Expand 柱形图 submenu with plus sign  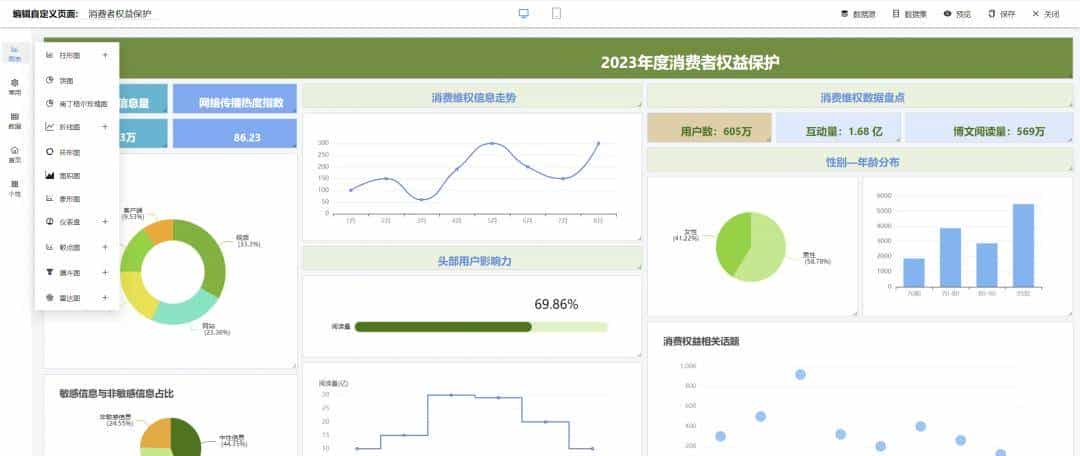tap(105, 55)
